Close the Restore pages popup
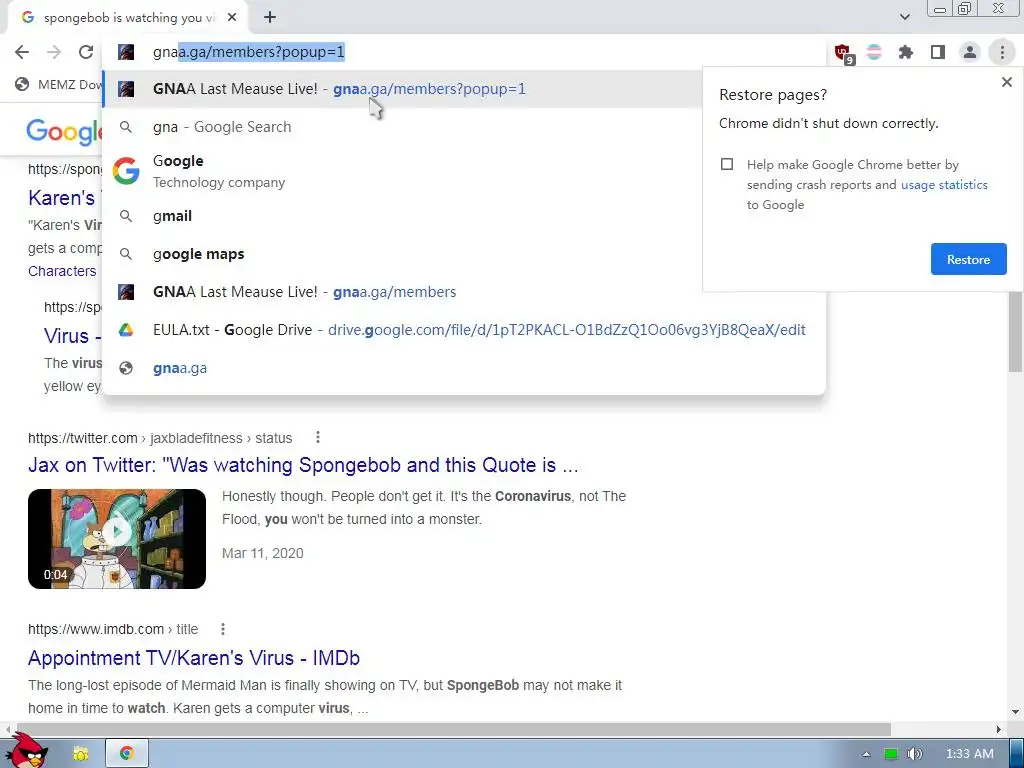The width and height of the screenshot is (1024, 768). coord(1006,82)
